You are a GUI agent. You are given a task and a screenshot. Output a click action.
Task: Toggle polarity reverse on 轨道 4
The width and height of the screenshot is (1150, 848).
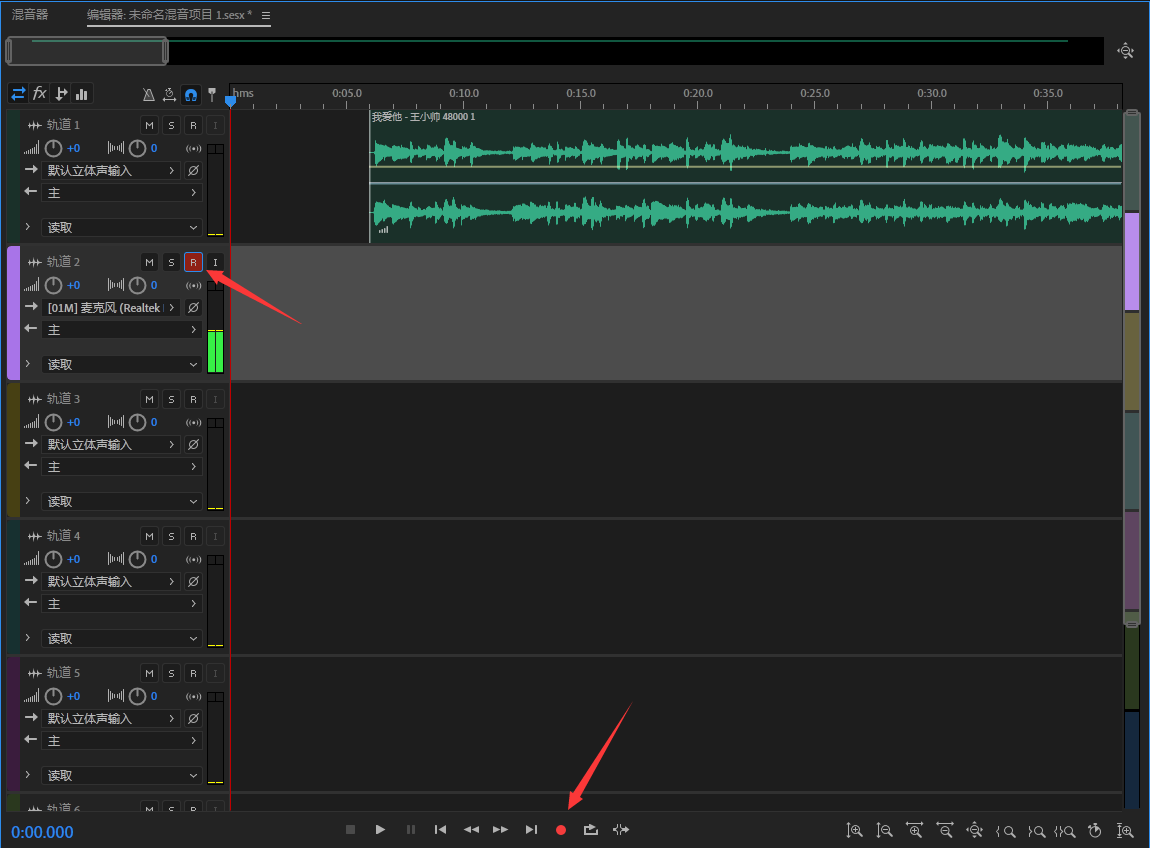tap(193, 582)
